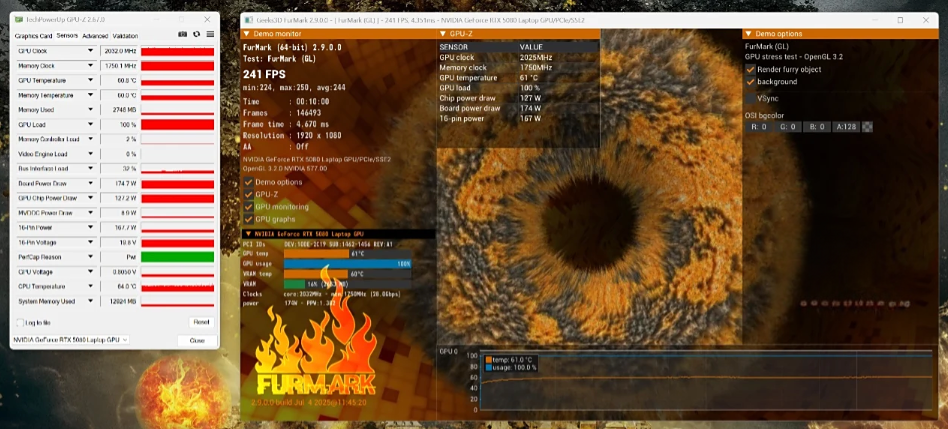Open the Memory Temperature sensor dropdown
Image resolution: width=948 pixels, height=429 pixels.
pos(91,95)
